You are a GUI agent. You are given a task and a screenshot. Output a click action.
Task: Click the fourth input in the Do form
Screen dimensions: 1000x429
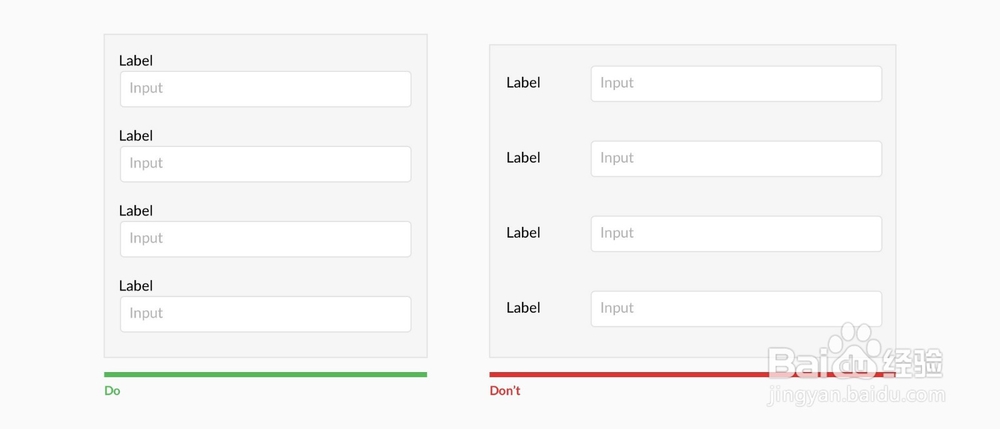[x=265, y=314]
